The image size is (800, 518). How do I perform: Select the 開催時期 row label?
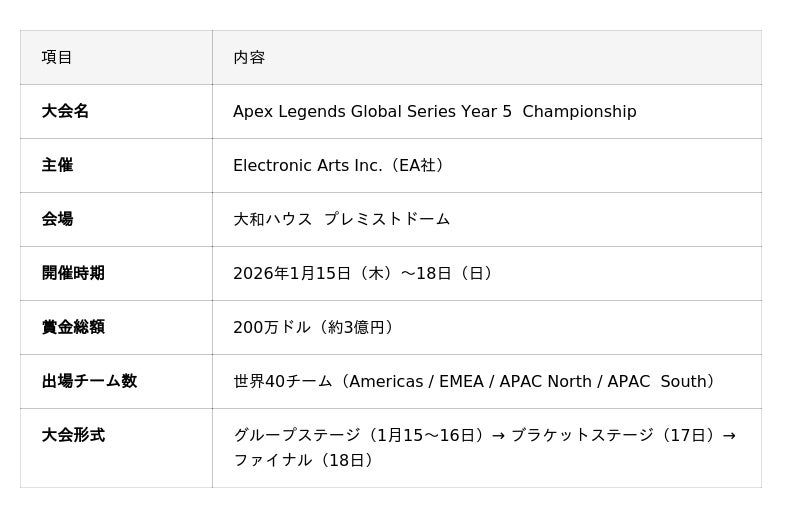(x=73, y=273)
